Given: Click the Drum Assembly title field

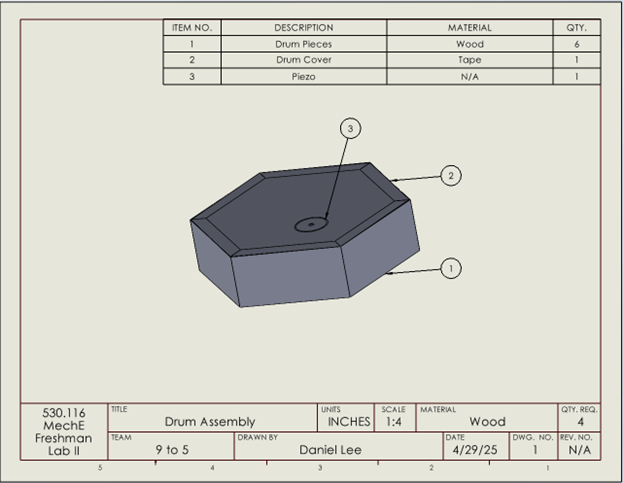Looking at the screenshot, I should (x=210, y=422).
